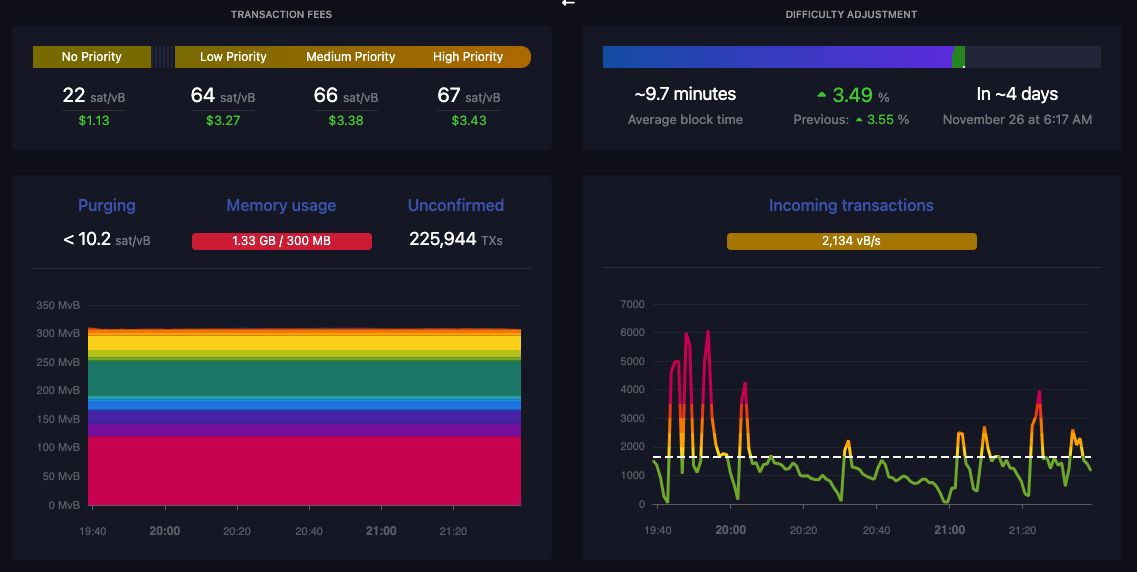Click the High Priority fee segment

click(468, 57)
